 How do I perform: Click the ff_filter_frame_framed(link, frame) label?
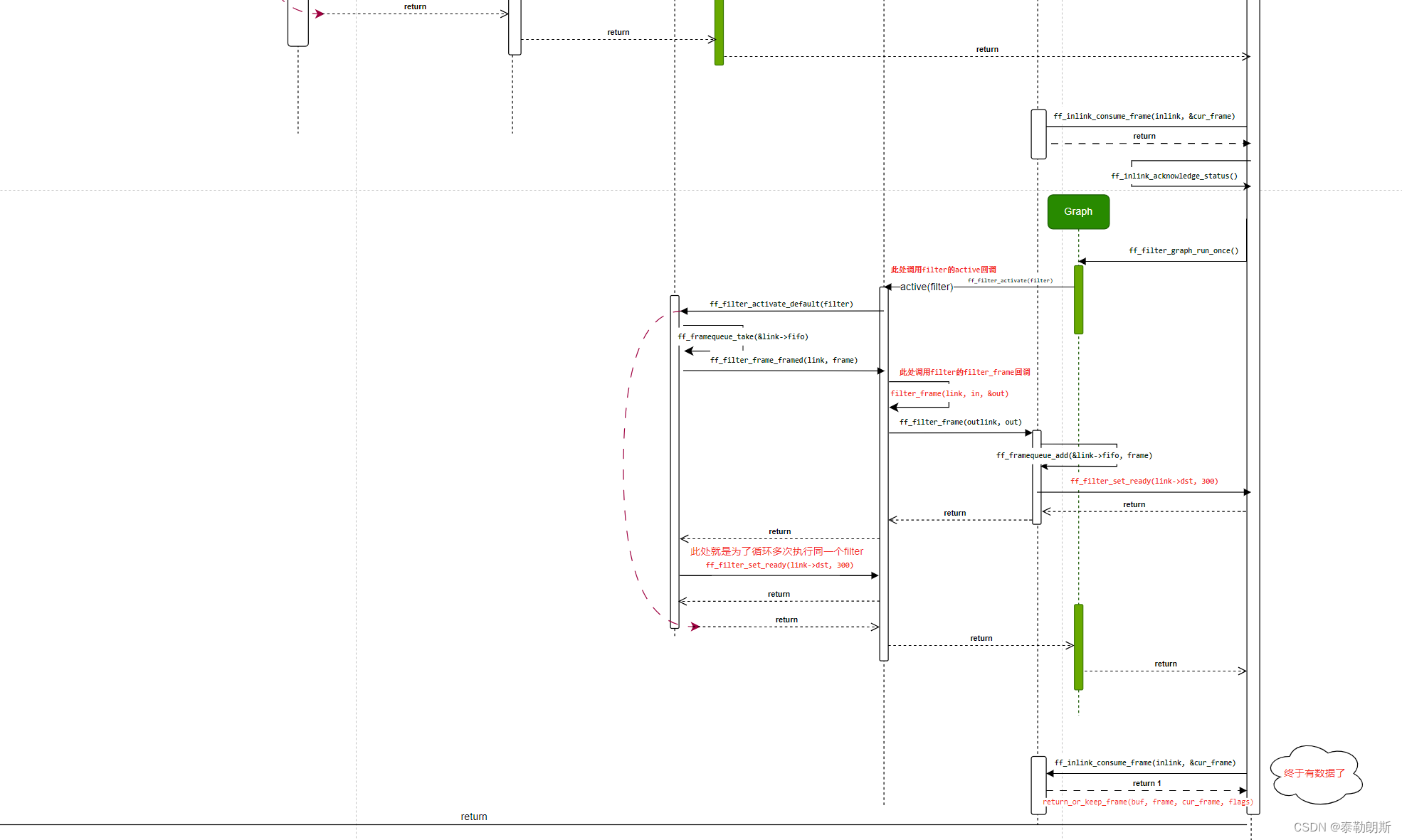784,361
